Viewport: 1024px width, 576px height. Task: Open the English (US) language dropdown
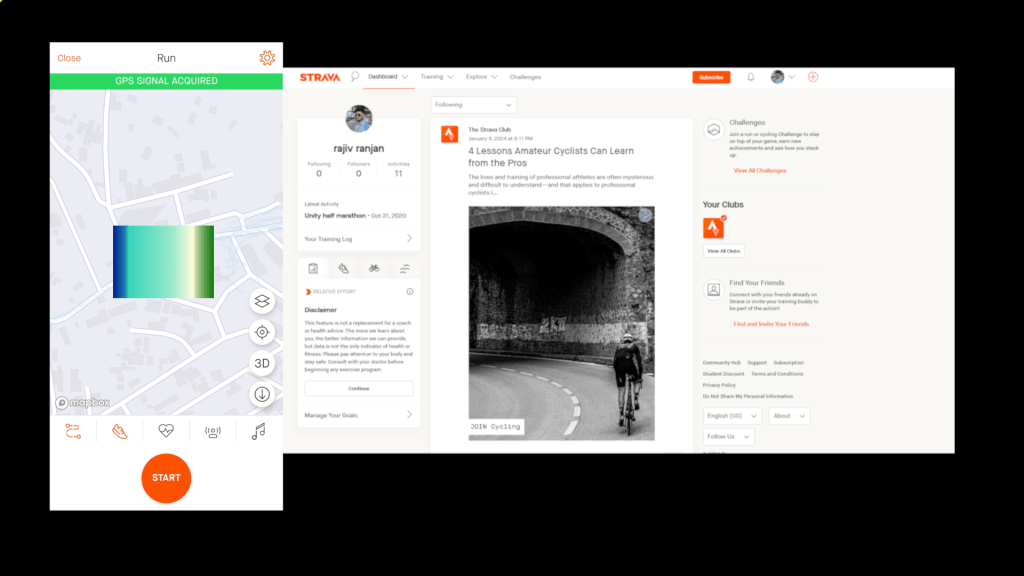(732, 416)
